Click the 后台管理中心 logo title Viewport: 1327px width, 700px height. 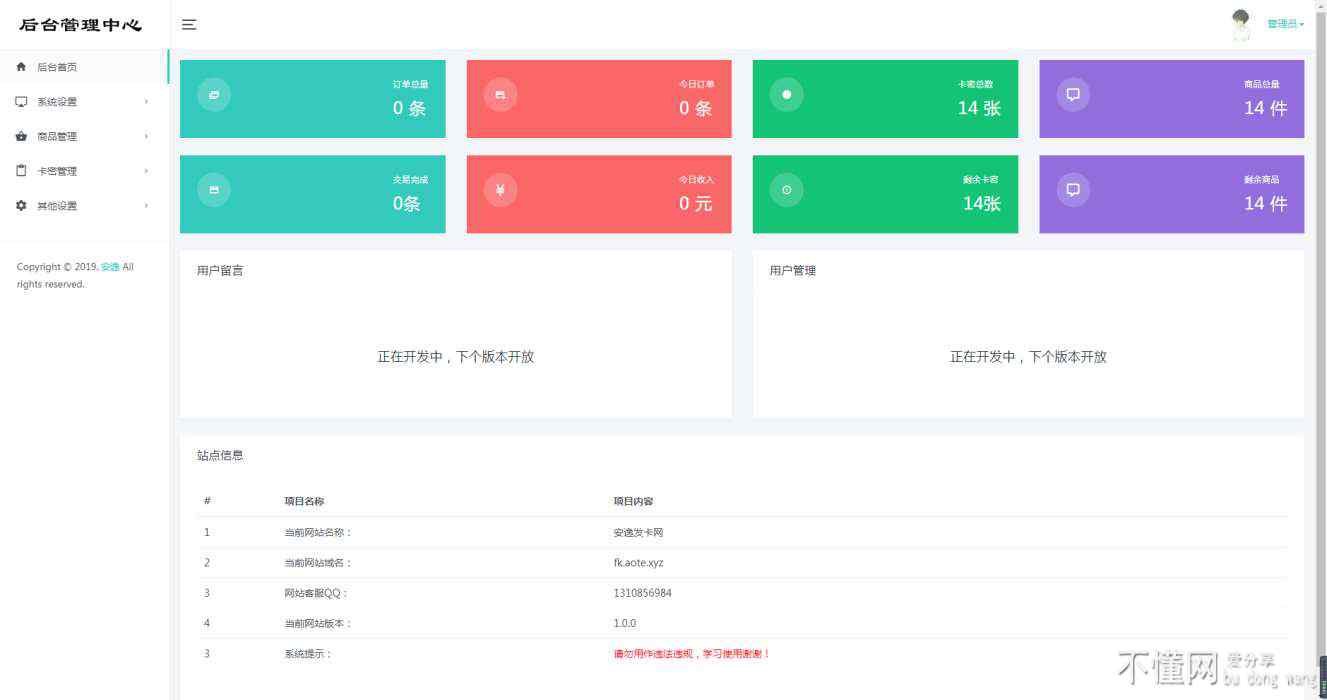point(80,25)
